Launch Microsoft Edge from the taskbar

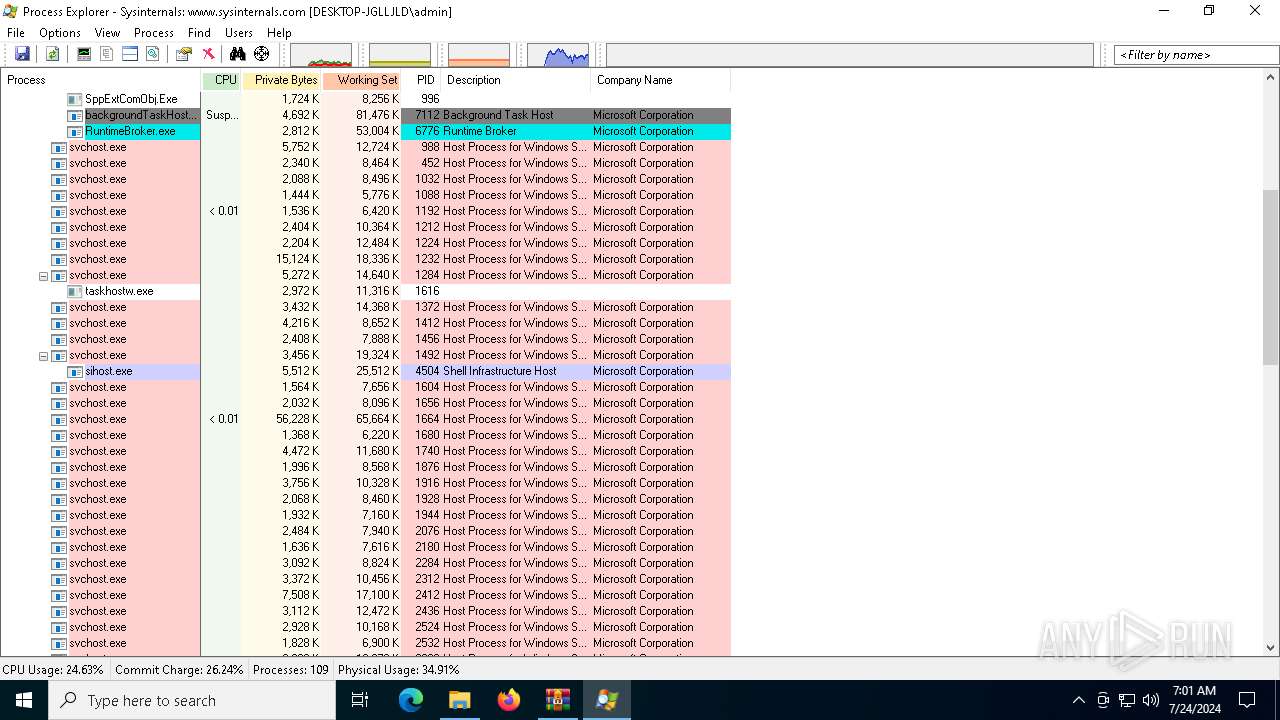(x=411, y=700)
